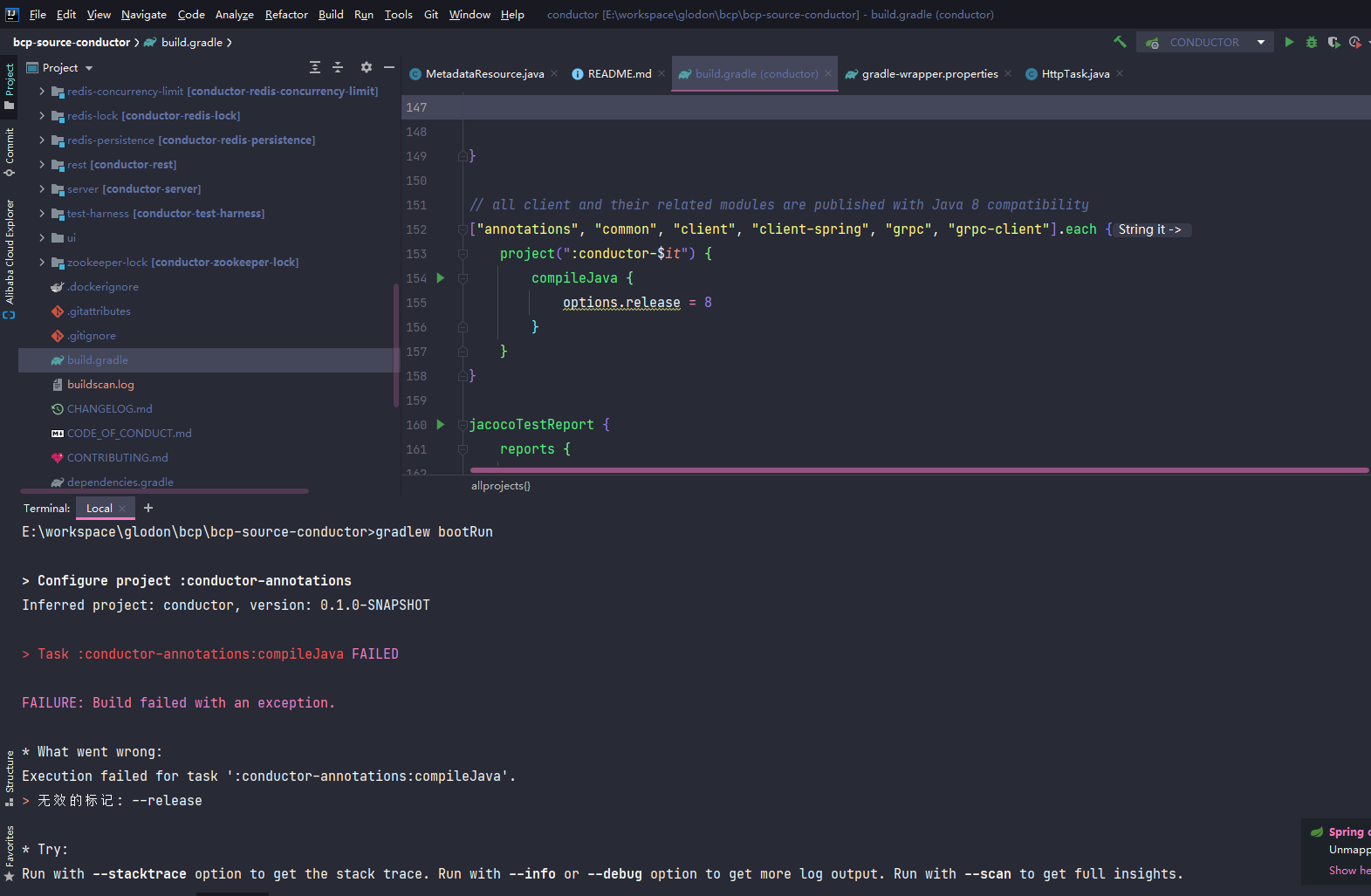Image resolution: width=1371 pixels, height=896 pixels.
Task: Expand the ui folder
Action: pyautogui.click(x=42, y=237)
